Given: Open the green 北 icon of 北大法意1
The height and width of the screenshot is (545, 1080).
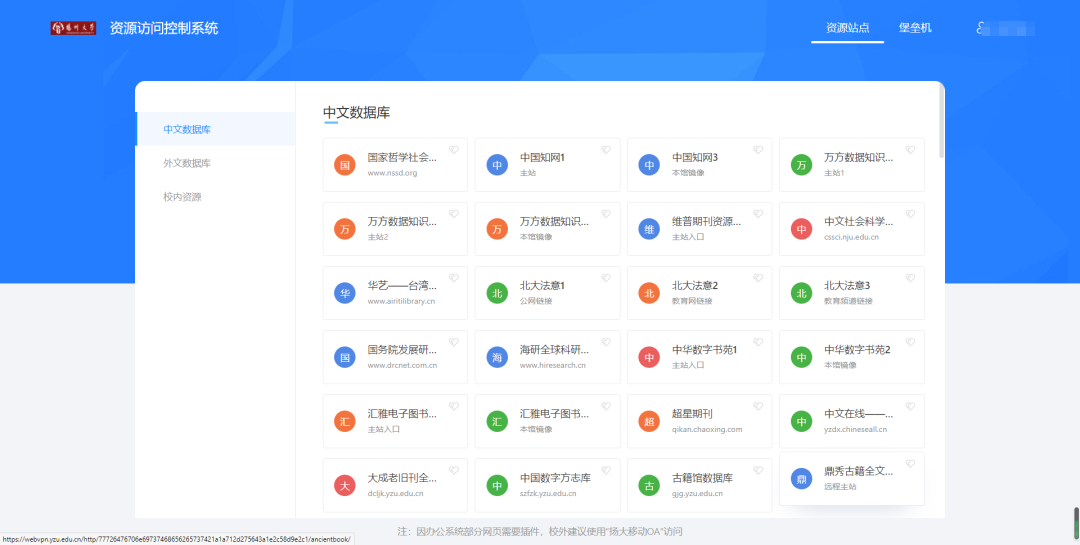Looking at the screenshot, I should pos(497,293).
